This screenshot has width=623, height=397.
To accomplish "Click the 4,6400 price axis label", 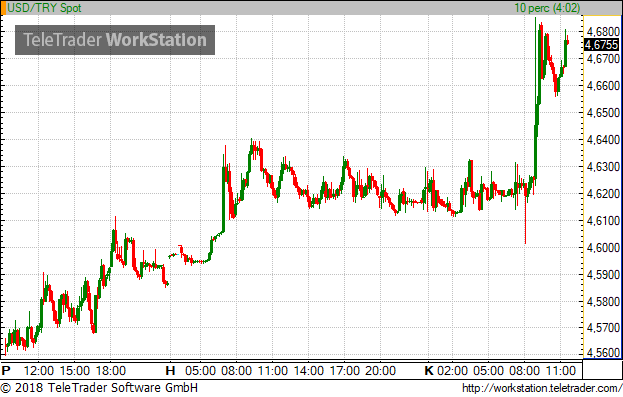I will pyautogui.click(x=603, y=139).
